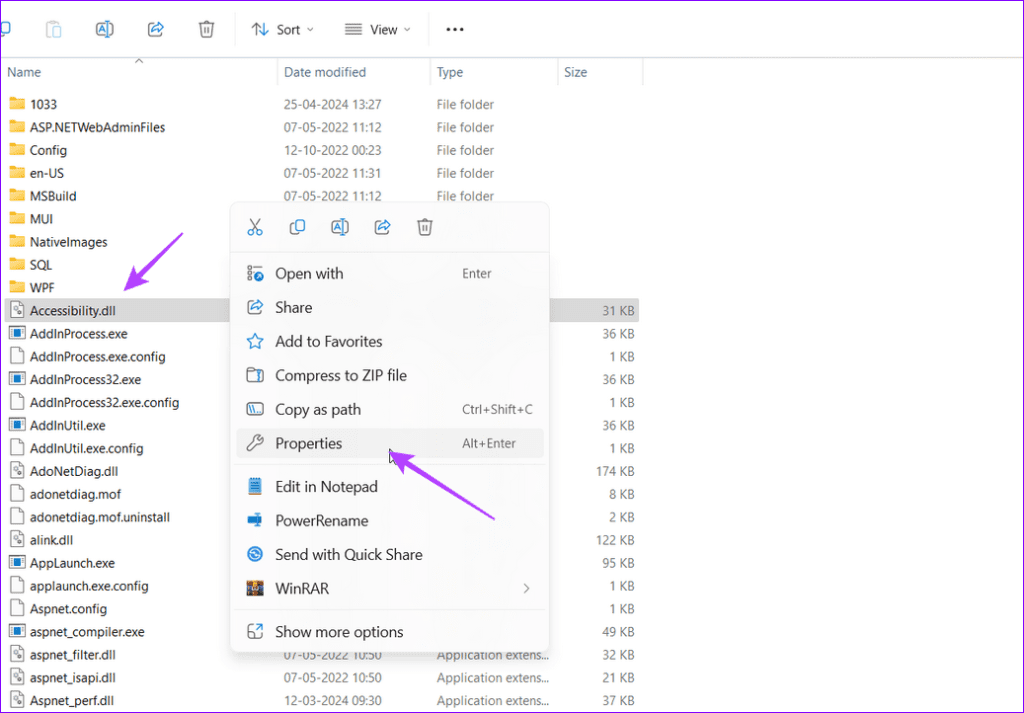Click the Rename icon in the top toolbar

(104, 29)
